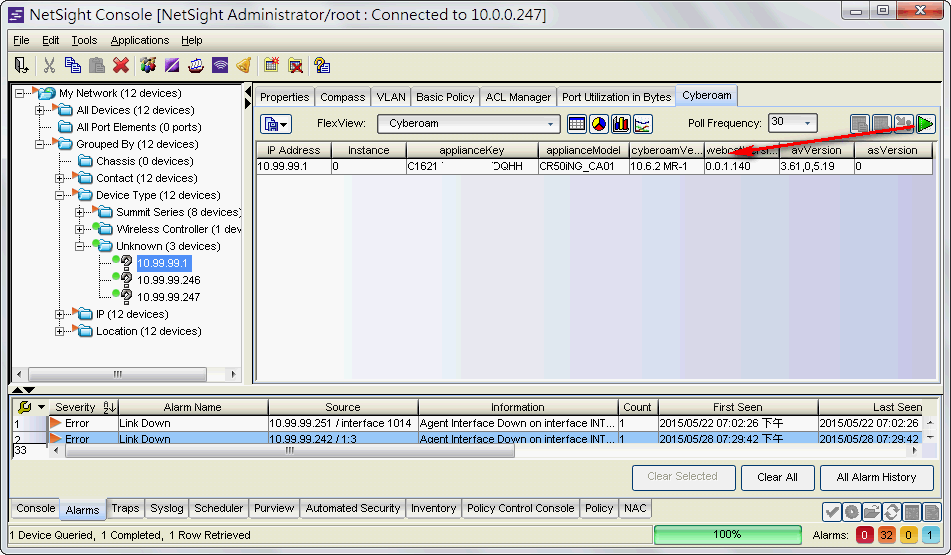
Task: Show FlexView line graph view
Action: pyautogui.click(x=642, y=124)
